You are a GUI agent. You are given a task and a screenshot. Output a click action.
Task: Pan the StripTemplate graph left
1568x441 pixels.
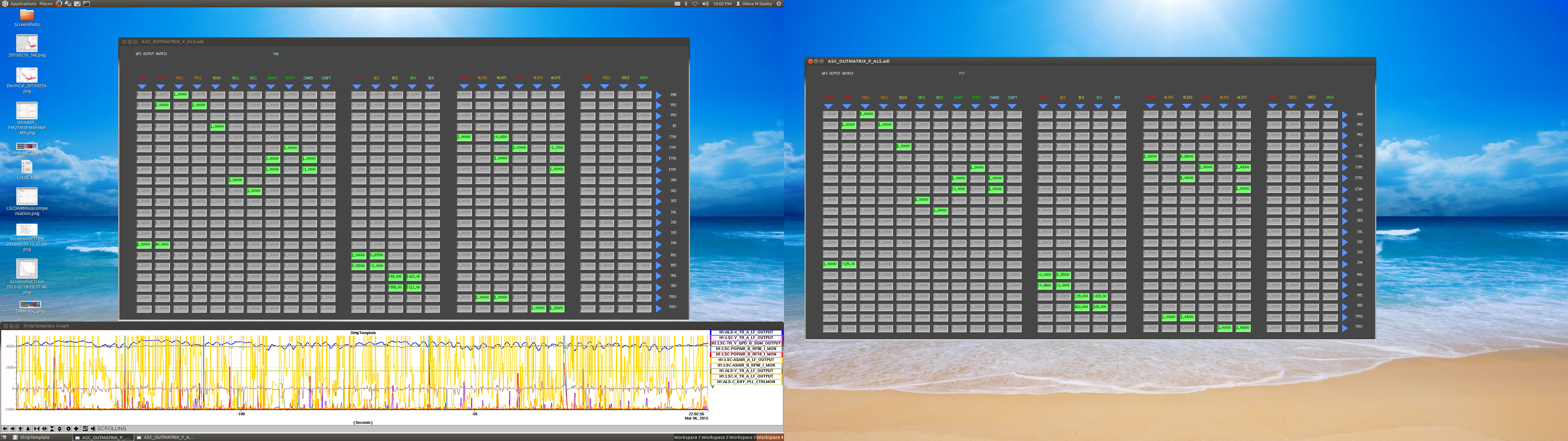(5, 429)
